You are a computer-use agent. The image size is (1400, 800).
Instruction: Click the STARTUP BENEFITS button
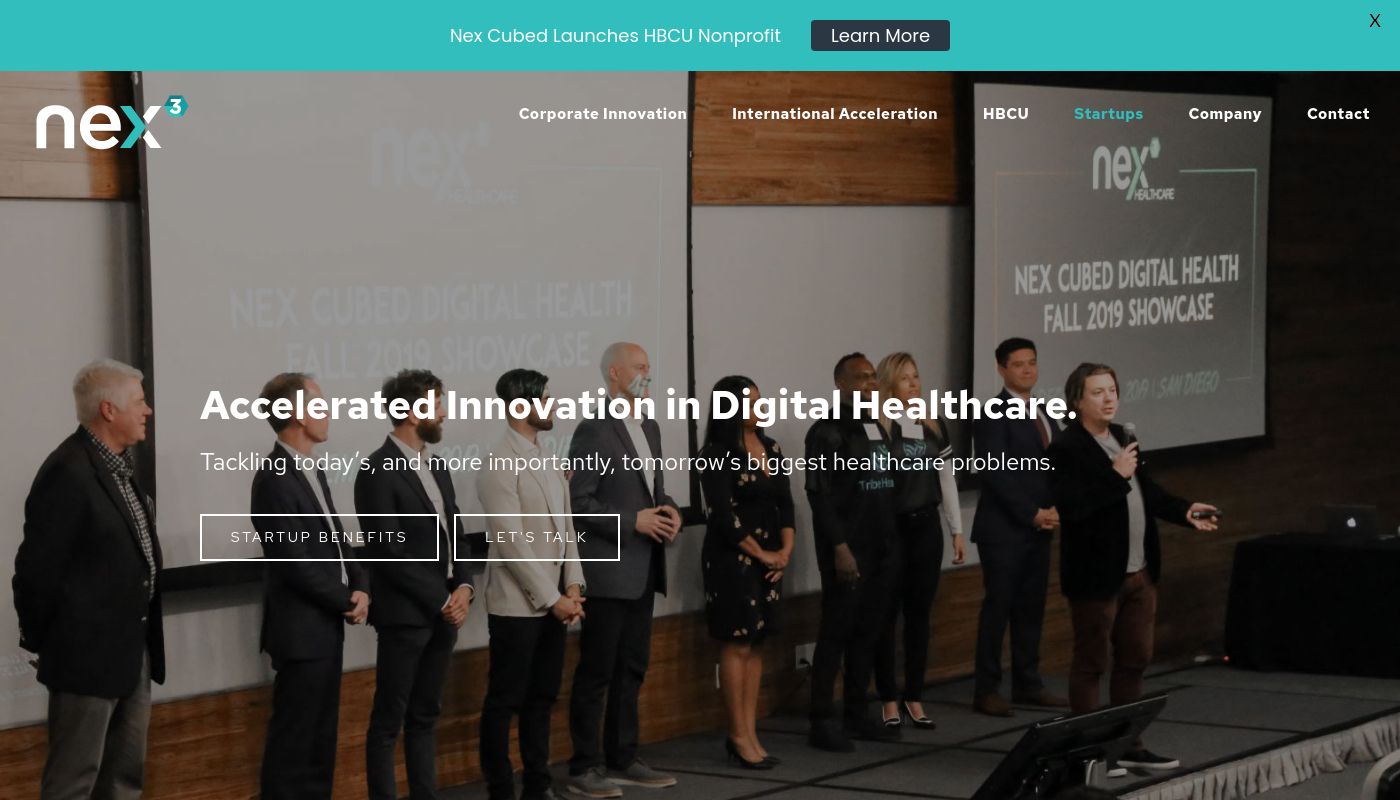tap(319, 537)
